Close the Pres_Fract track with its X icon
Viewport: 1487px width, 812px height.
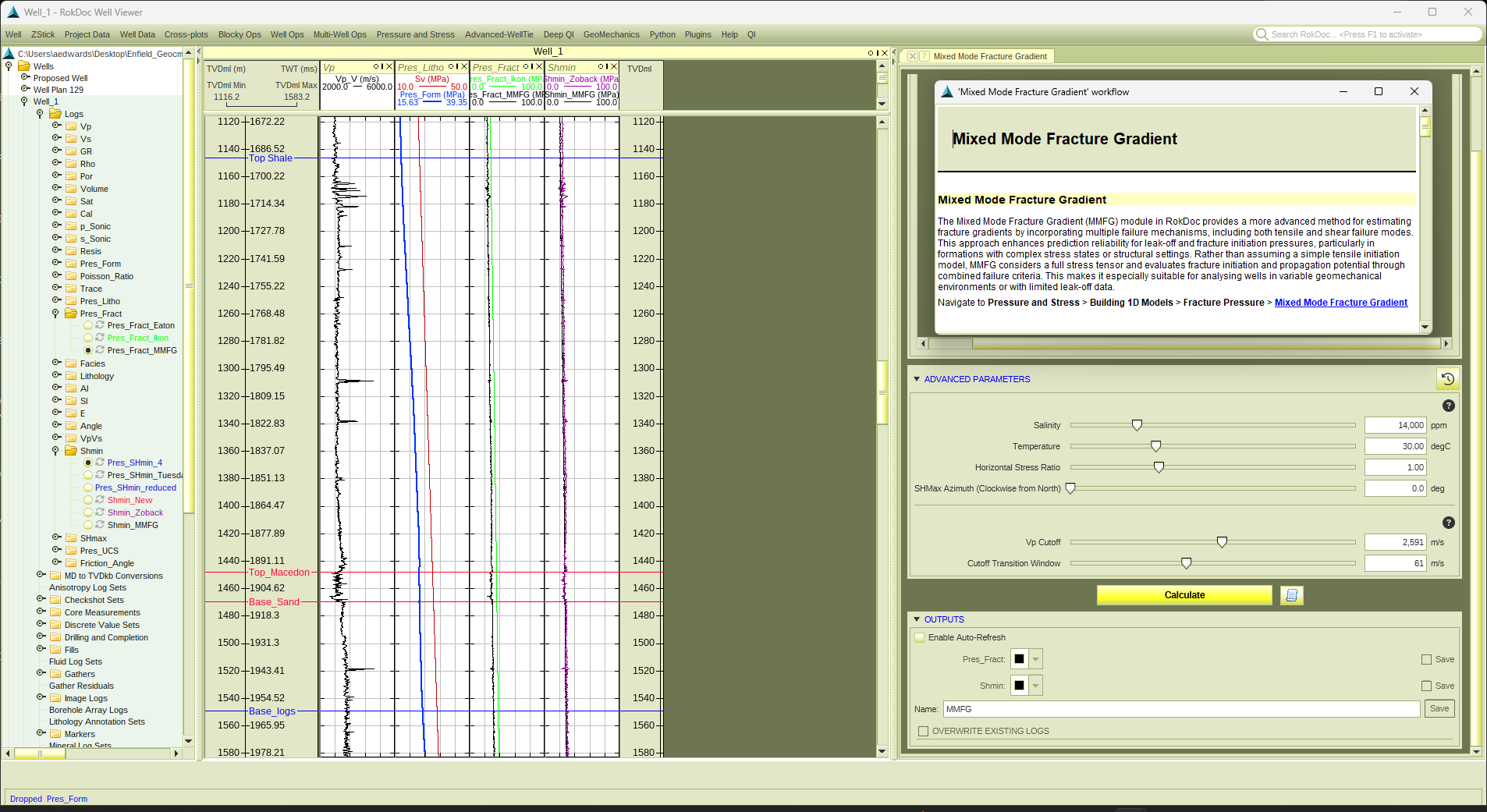(539, 66)
